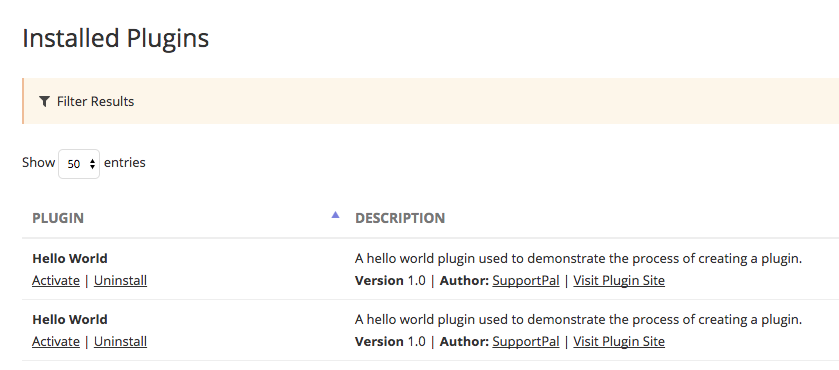Expand the Filter Results panel label
839x370 pixels.
tap(95, 101)
